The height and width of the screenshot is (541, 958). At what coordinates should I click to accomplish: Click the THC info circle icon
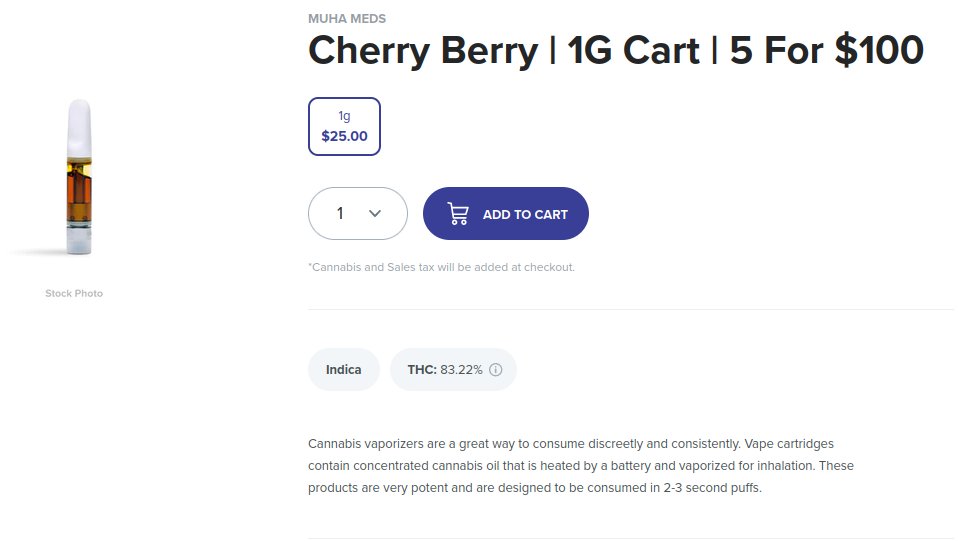[496, 370]
